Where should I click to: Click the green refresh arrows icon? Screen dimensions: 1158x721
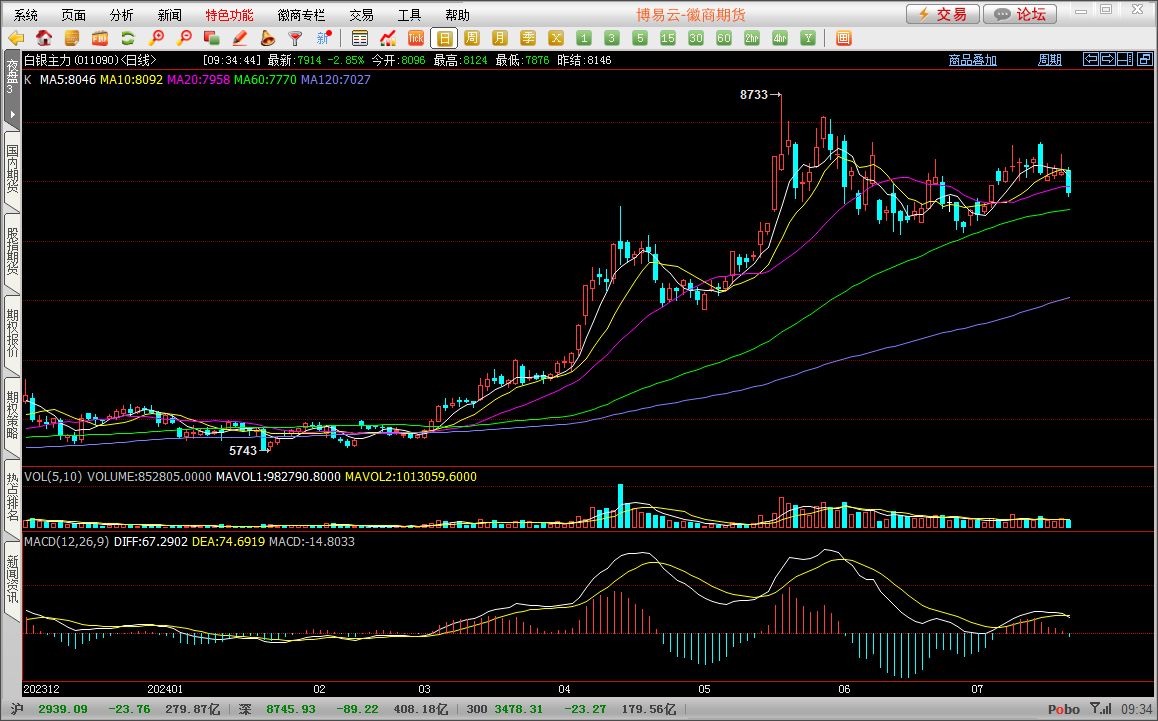coord(128,38)
